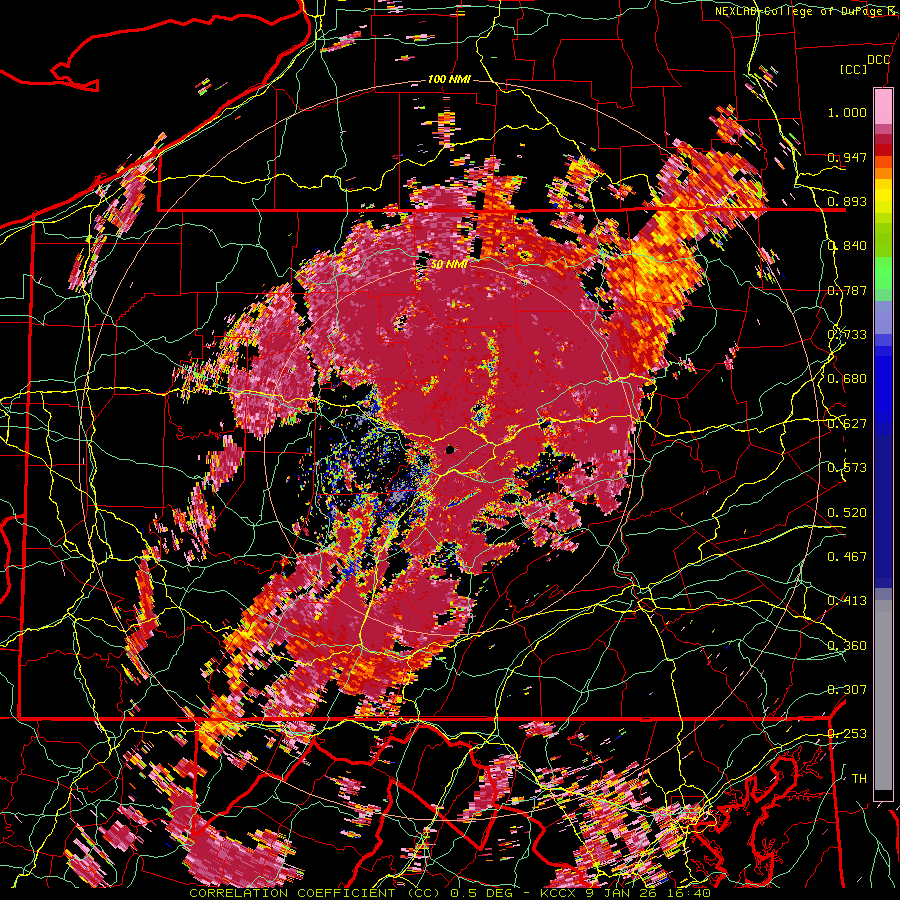Click the DCC product label
This screenshot has width=900, height=900.
[878, 60]
